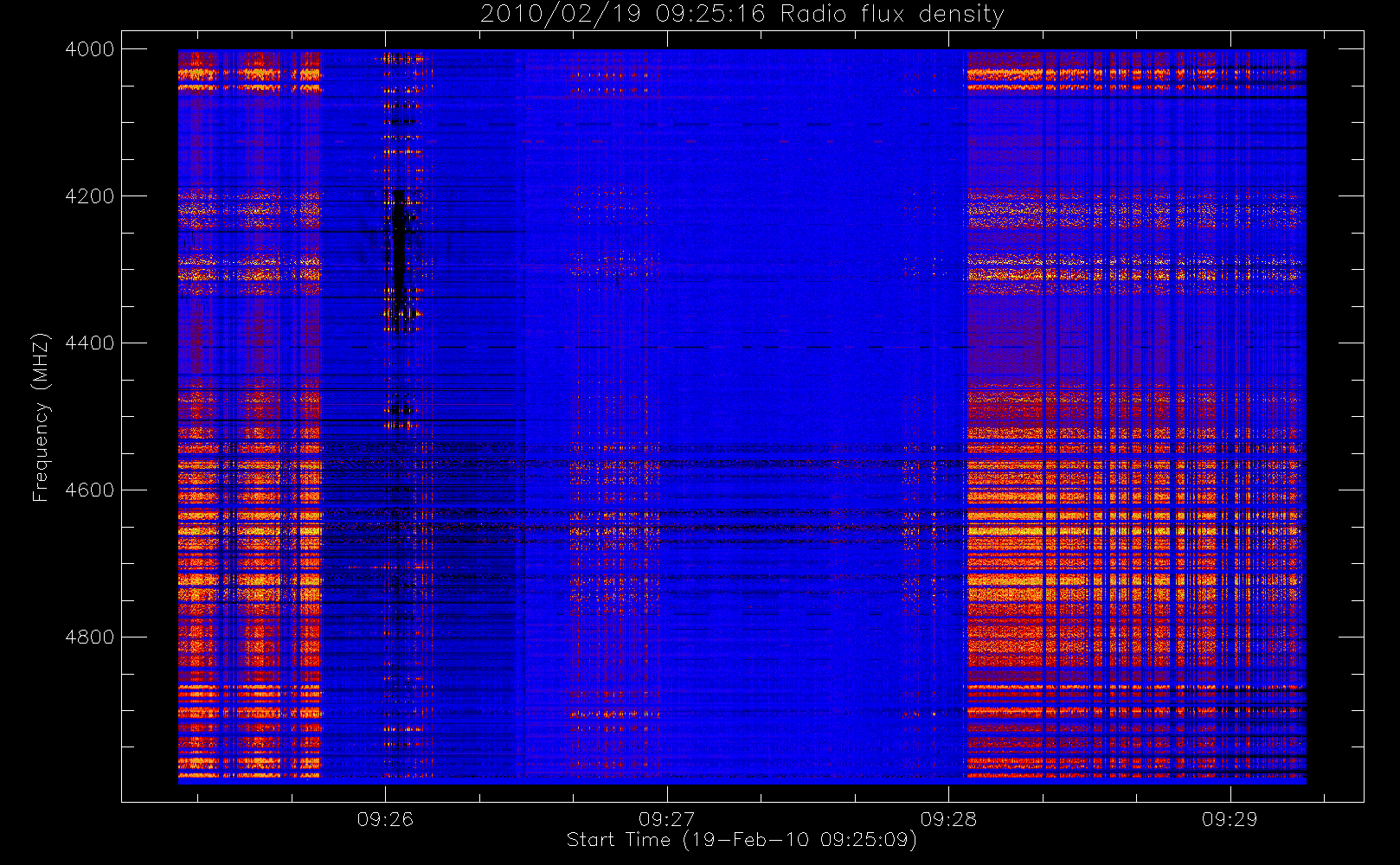Click the 09:27 time tick label
Viewport: 1400px width, 865px height.
[x=667, y=819]
